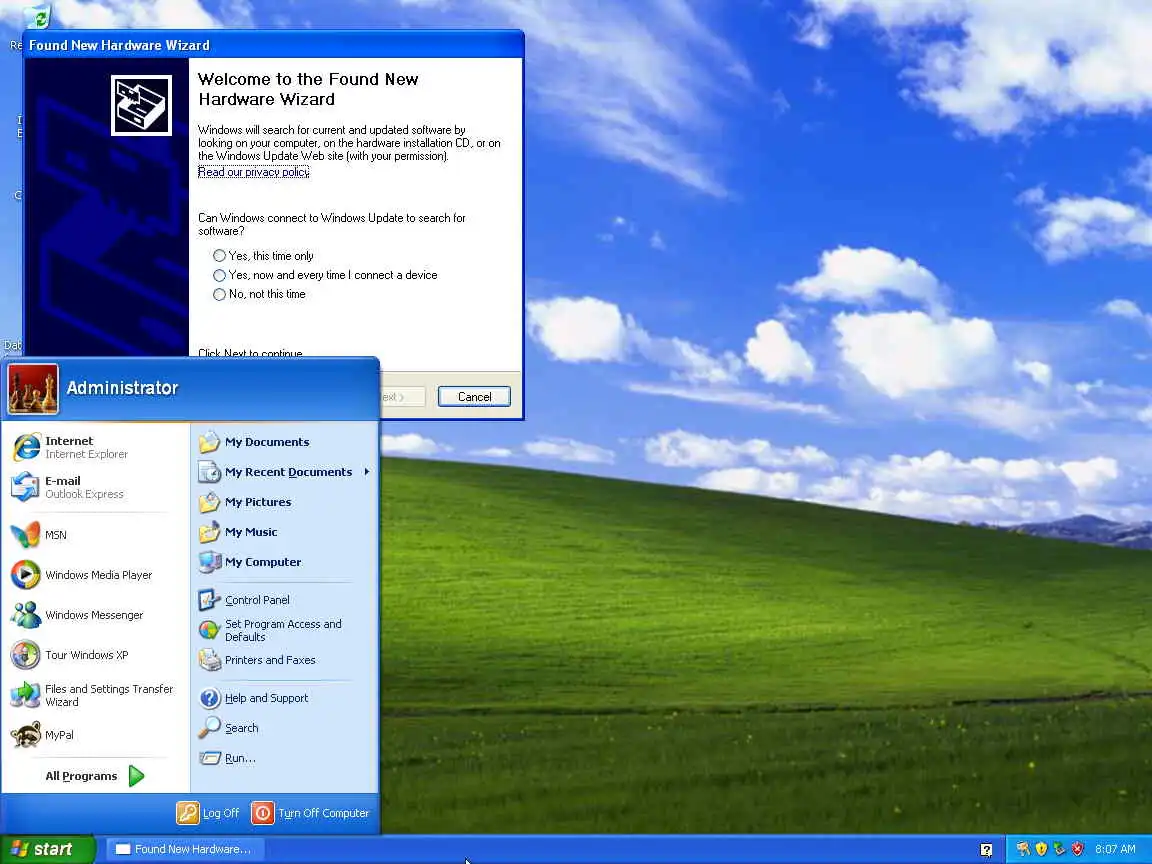
Task: Click Found New Hardware taskbar button
Action: (186, 849)
